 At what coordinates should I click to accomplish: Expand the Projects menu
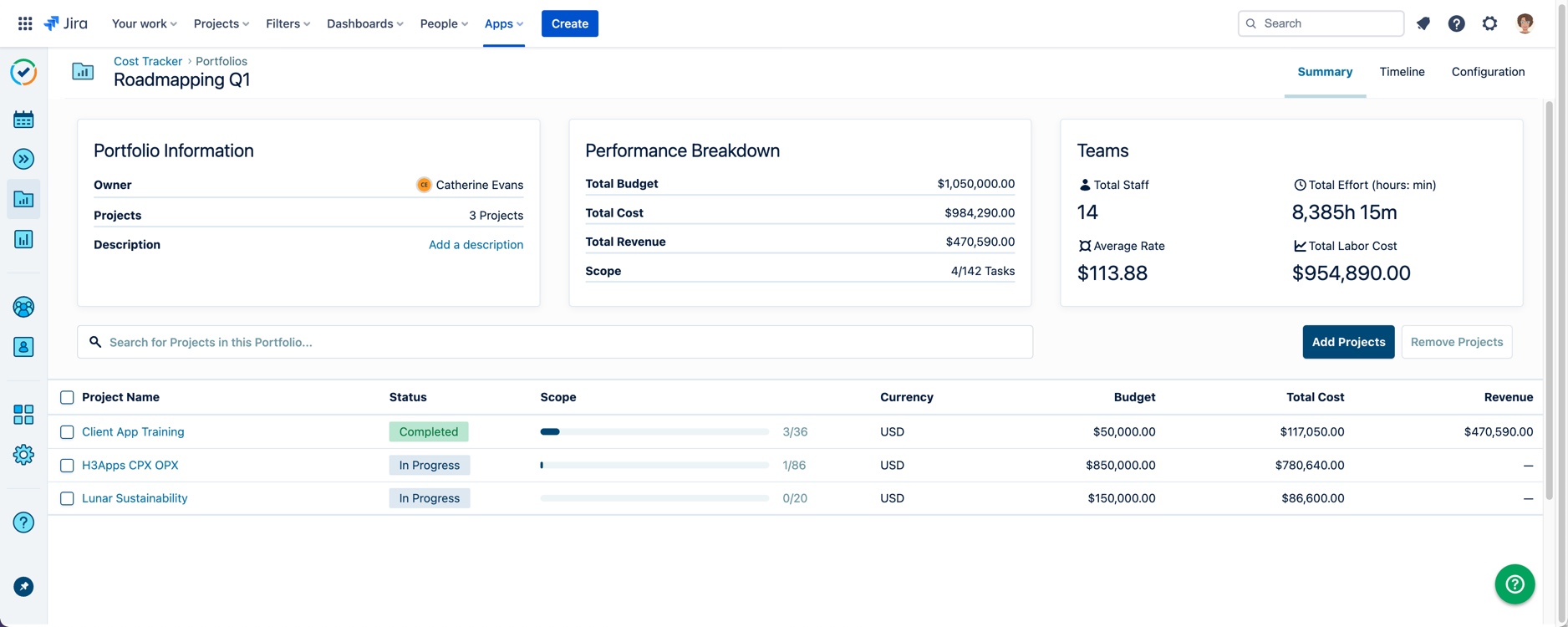tap(221, 23)
